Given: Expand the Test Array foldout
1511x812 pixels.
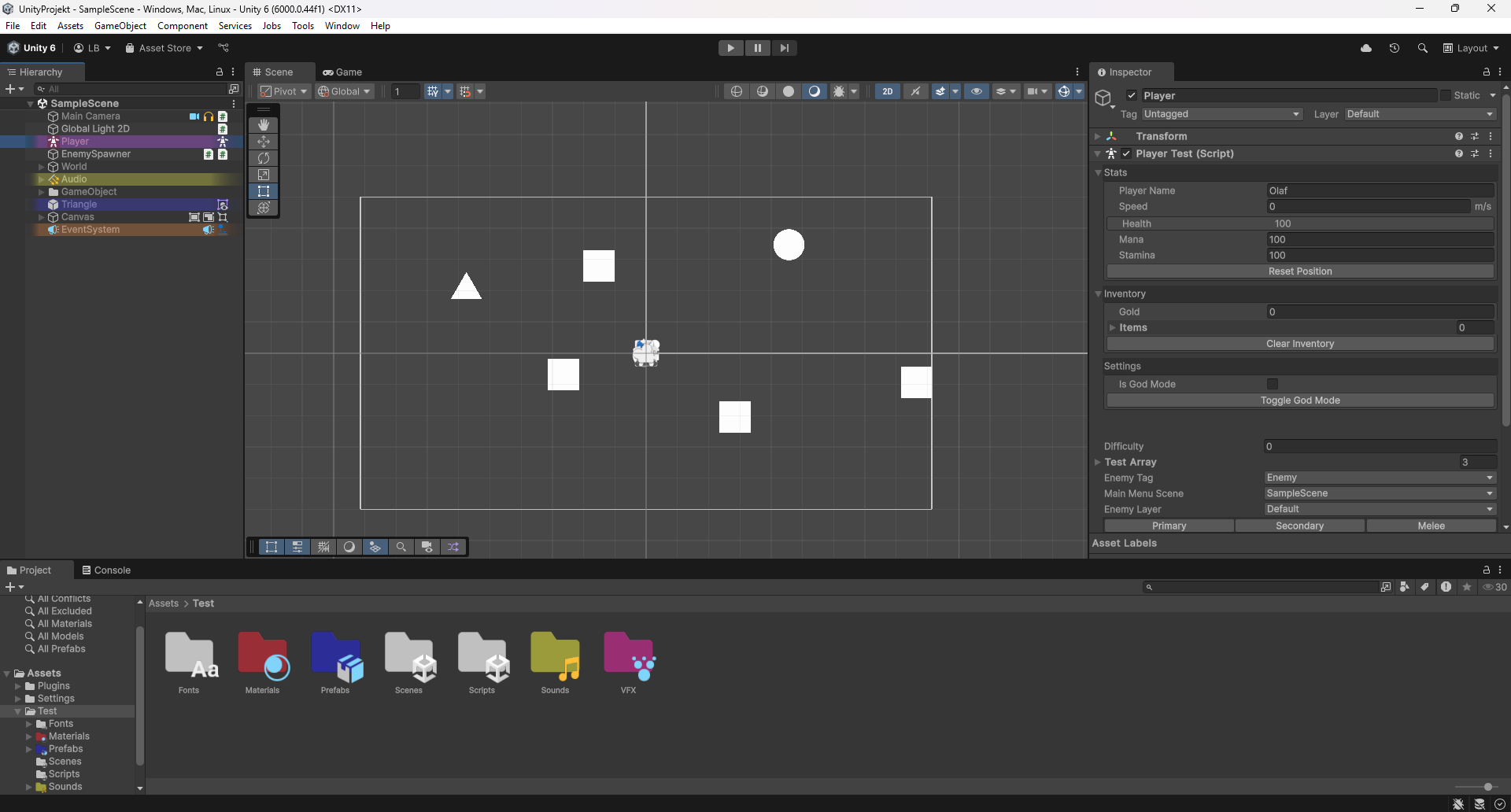Looking at the screenshot, I should (x=1098, y=462).
